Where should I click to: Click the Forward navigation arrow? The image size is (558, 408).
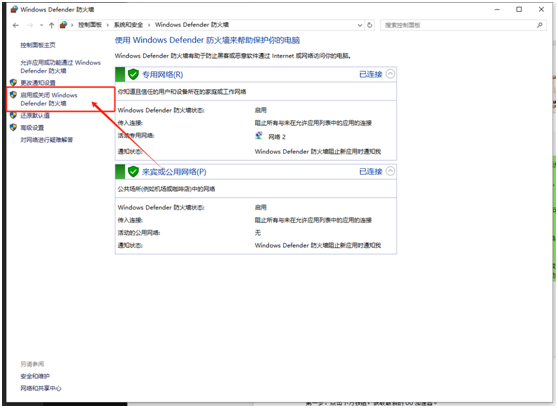click(30, 25)
